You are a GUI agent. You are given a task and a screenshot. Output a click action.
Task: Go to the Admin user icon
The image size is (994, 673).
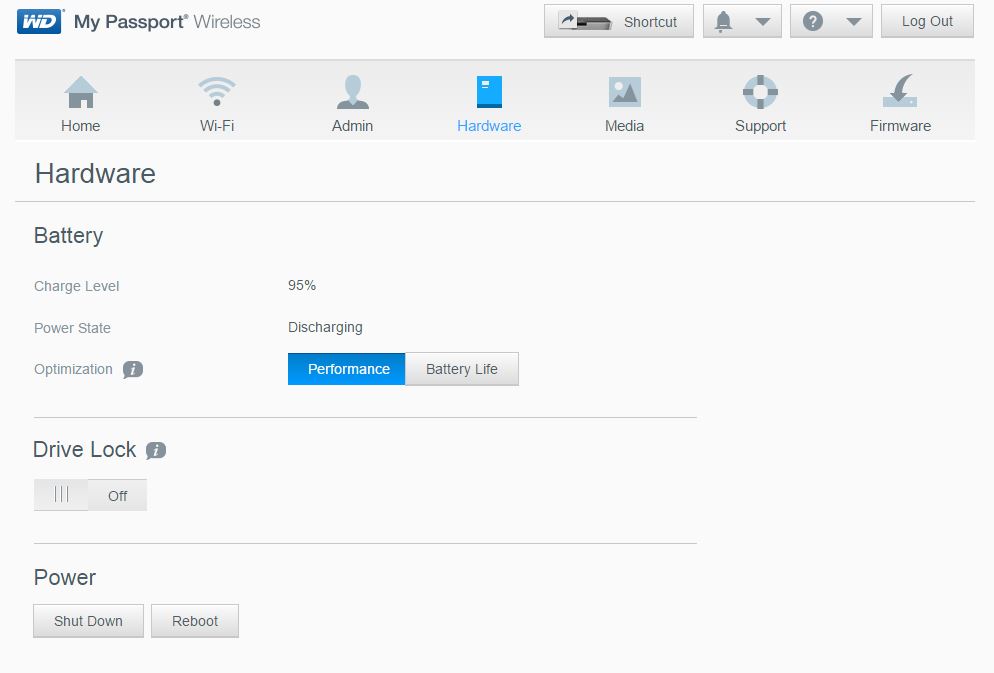(x=352, y=92)
